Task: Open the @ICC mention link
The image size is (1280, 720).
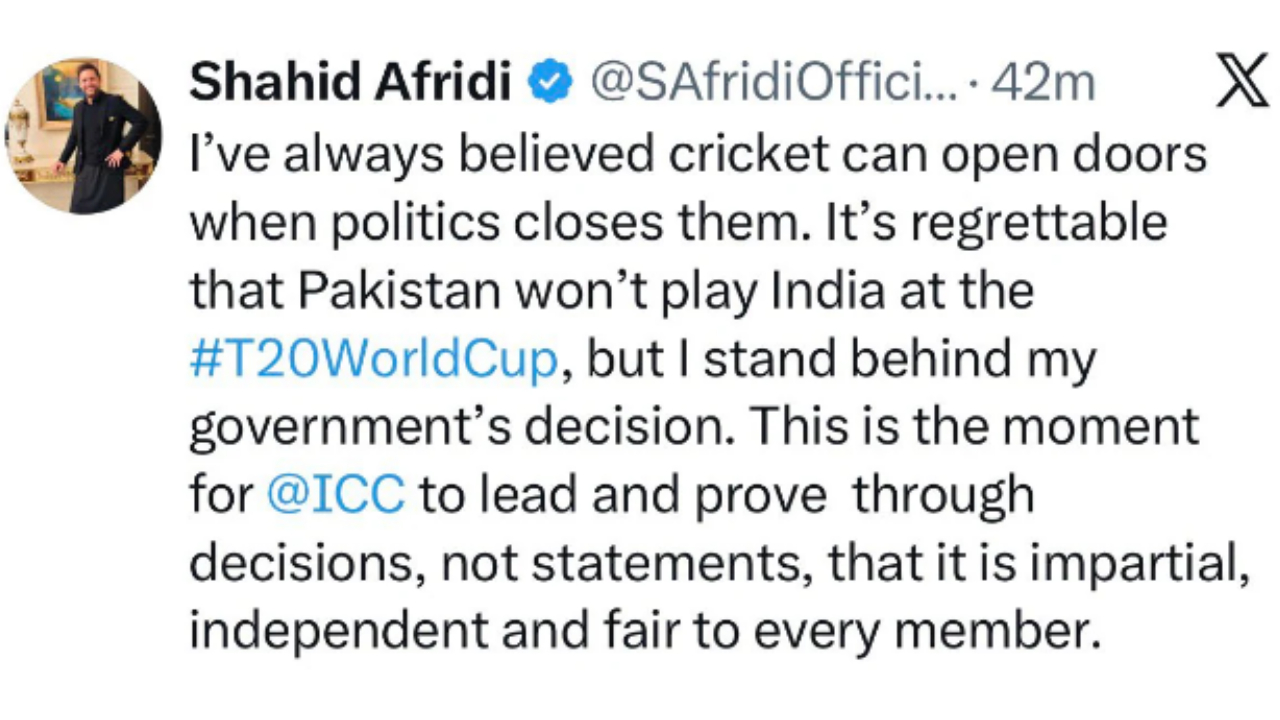Action: (336, 496)
